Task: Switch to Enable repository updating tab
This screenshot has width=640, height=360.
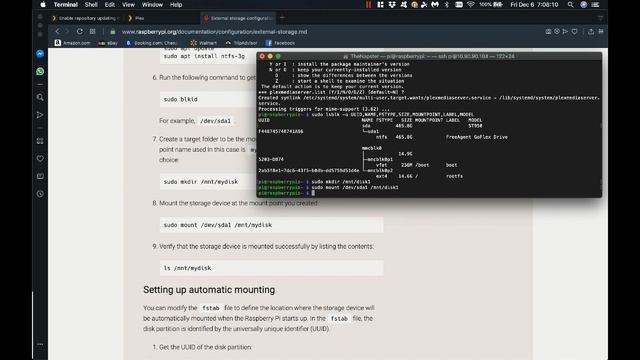Action: pos(86,18)
